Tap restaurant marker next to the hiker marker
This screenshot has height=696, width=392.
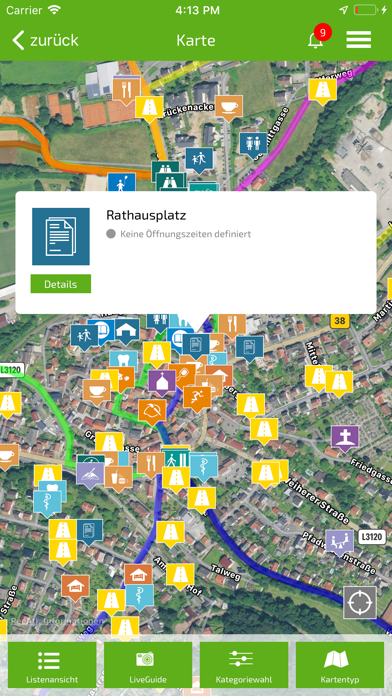[x=150, y=464]
